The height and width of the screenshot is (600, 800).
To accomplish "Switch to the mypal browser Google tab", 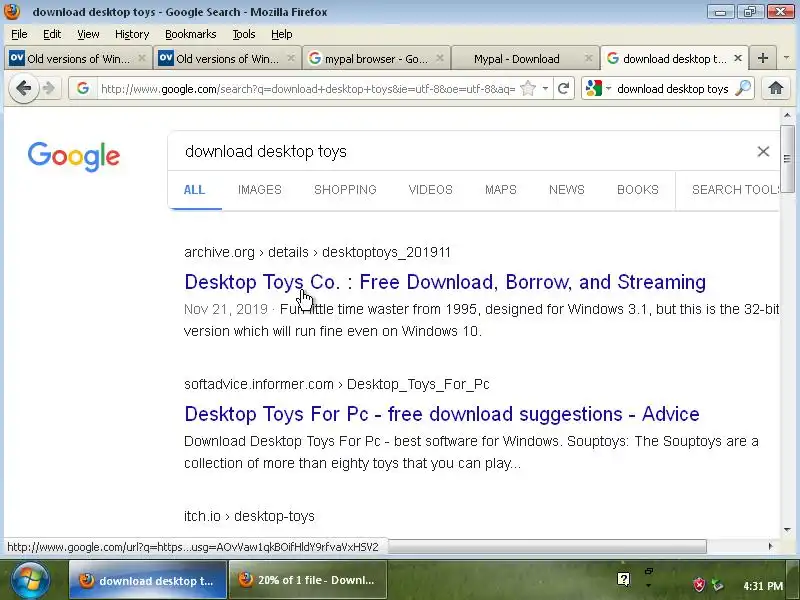I will (376, 59).
